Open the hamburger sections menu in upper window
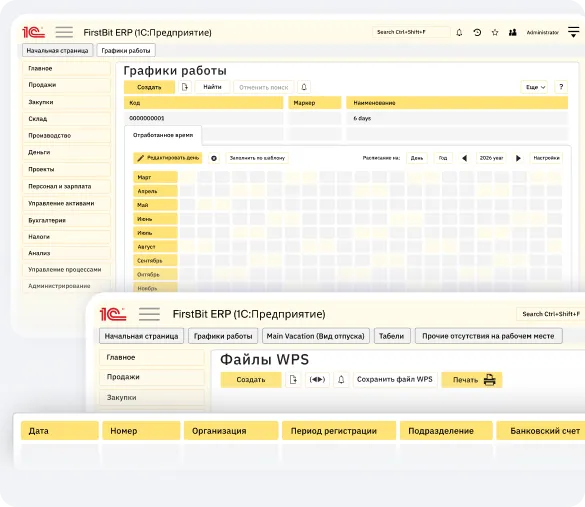Viewport: 585px width, 507px height. point(64,32)
